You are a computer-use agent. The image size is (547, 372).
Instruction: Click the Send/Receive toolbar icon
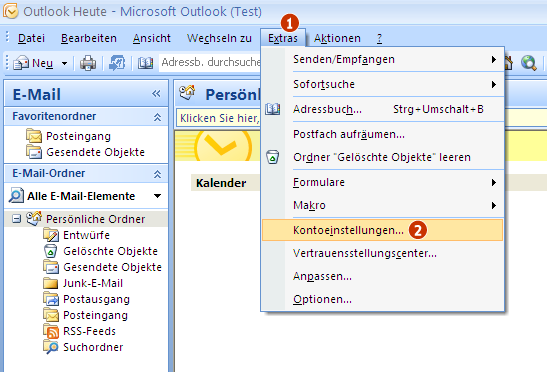click(117, 63)
